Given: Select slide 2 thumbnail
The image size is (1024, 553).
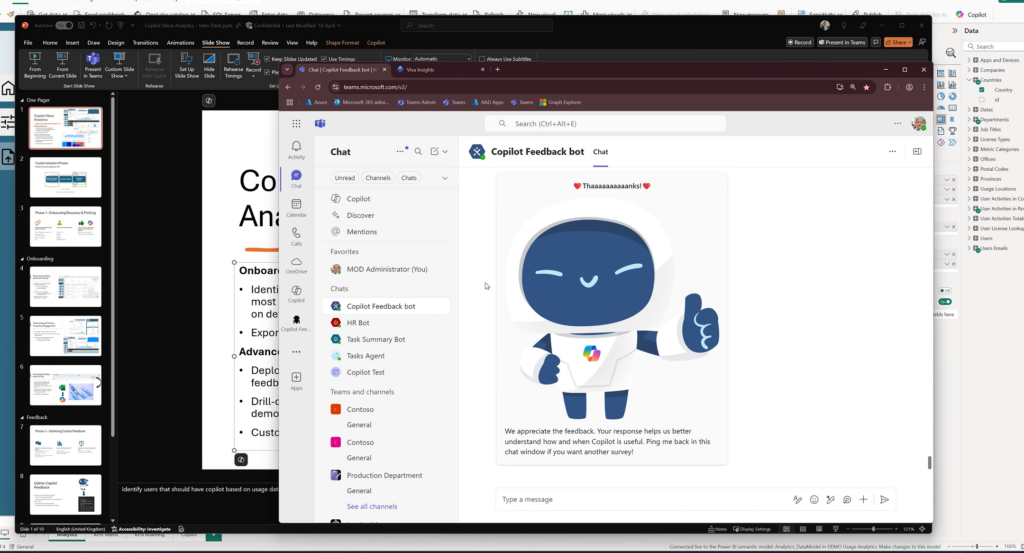Looking at the screenshot, I should [65, 177].
